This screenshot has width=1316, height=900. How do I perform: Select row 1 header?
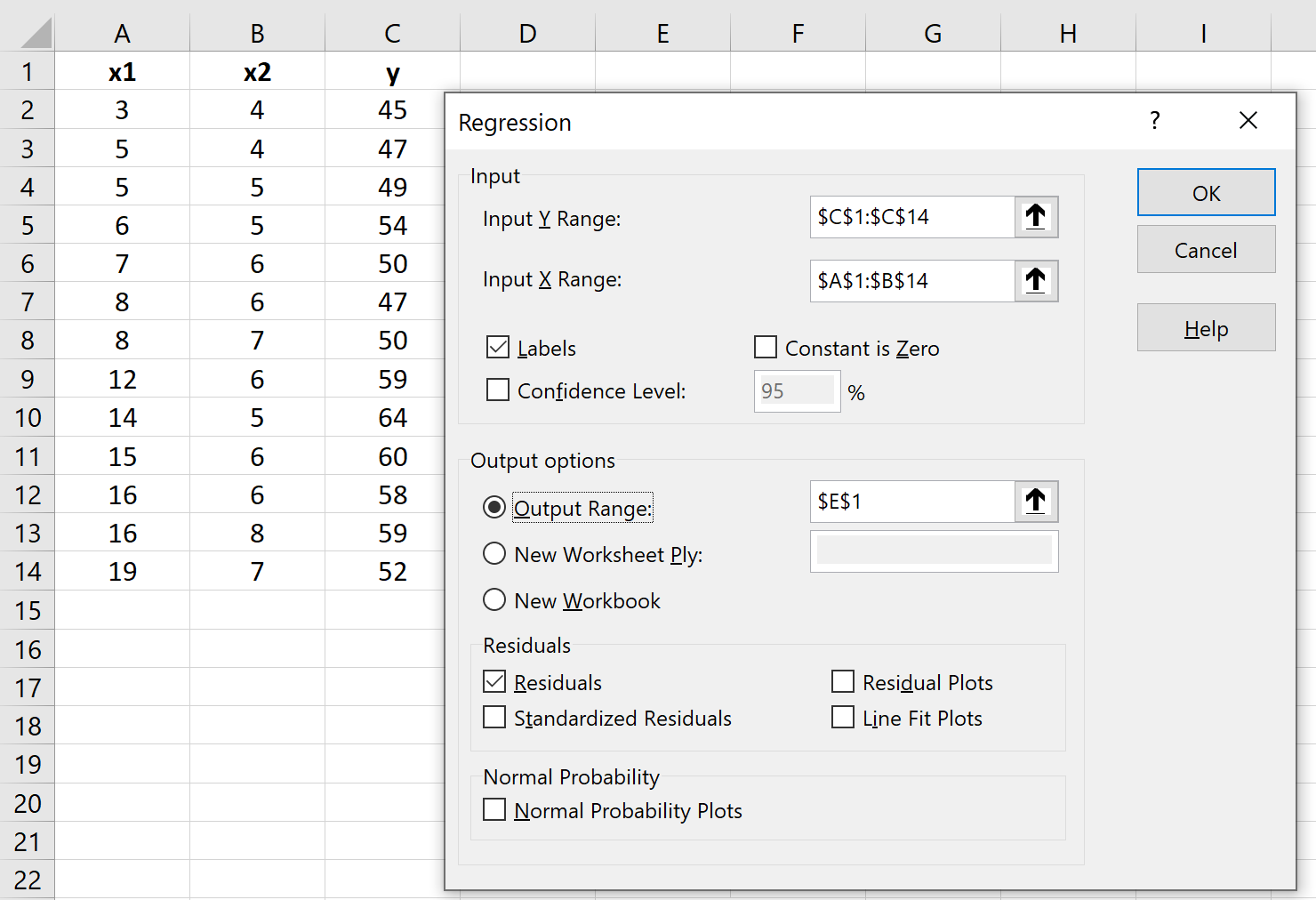pos(28,71)
